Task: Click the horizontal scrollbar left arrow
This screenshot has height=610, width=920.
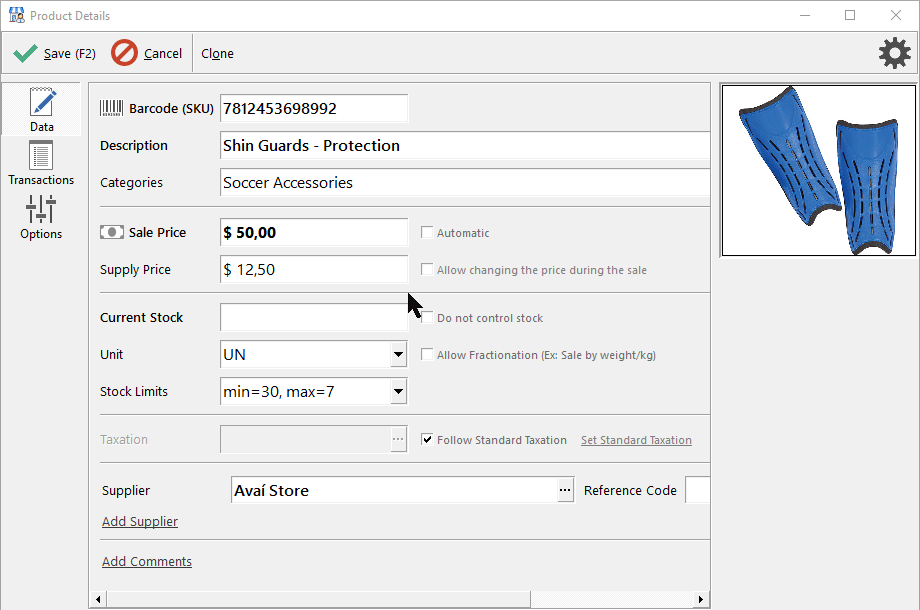Action: tap(98, 599)
